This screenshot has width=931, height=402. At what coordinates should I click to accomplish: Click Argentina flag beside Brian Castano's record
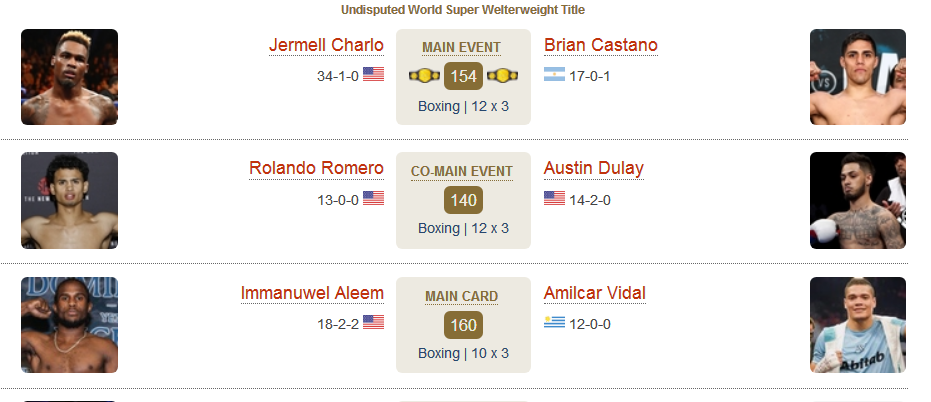555,74
